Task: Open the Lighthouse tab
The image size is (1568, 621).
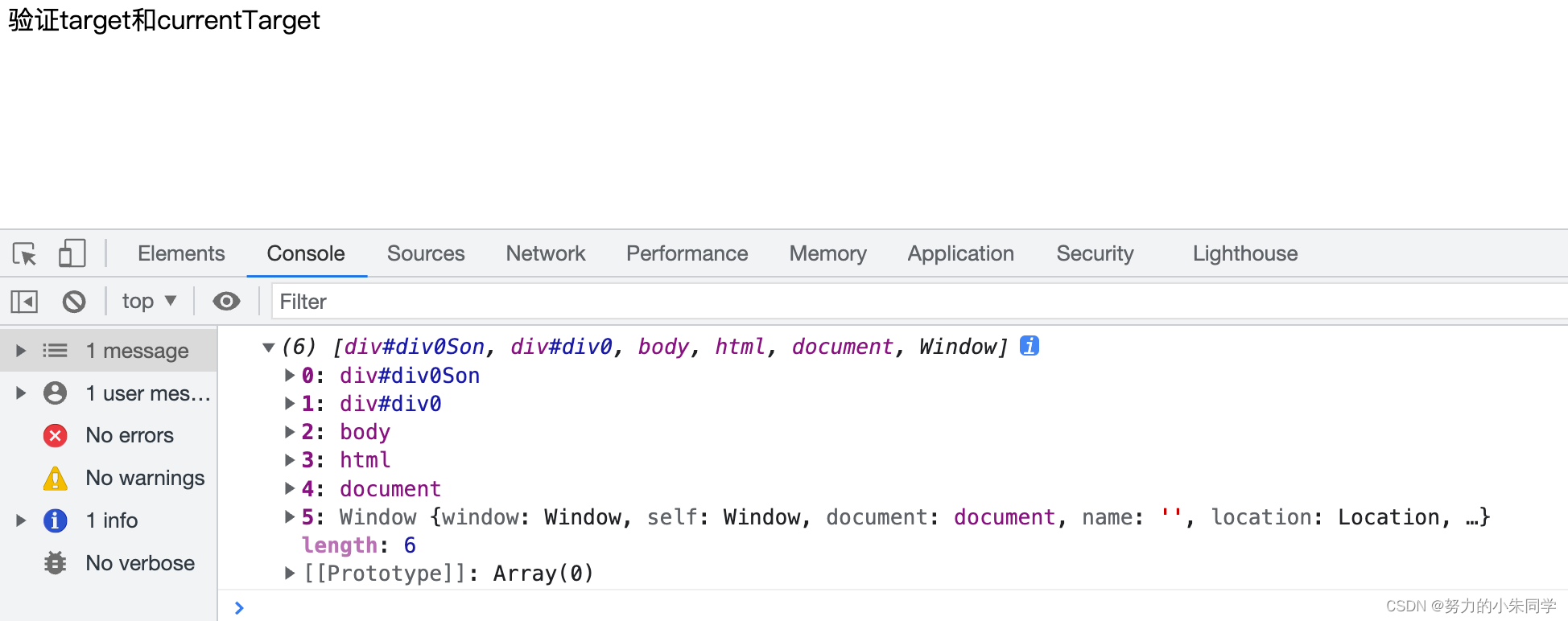Action: [x=1244, y=254]
